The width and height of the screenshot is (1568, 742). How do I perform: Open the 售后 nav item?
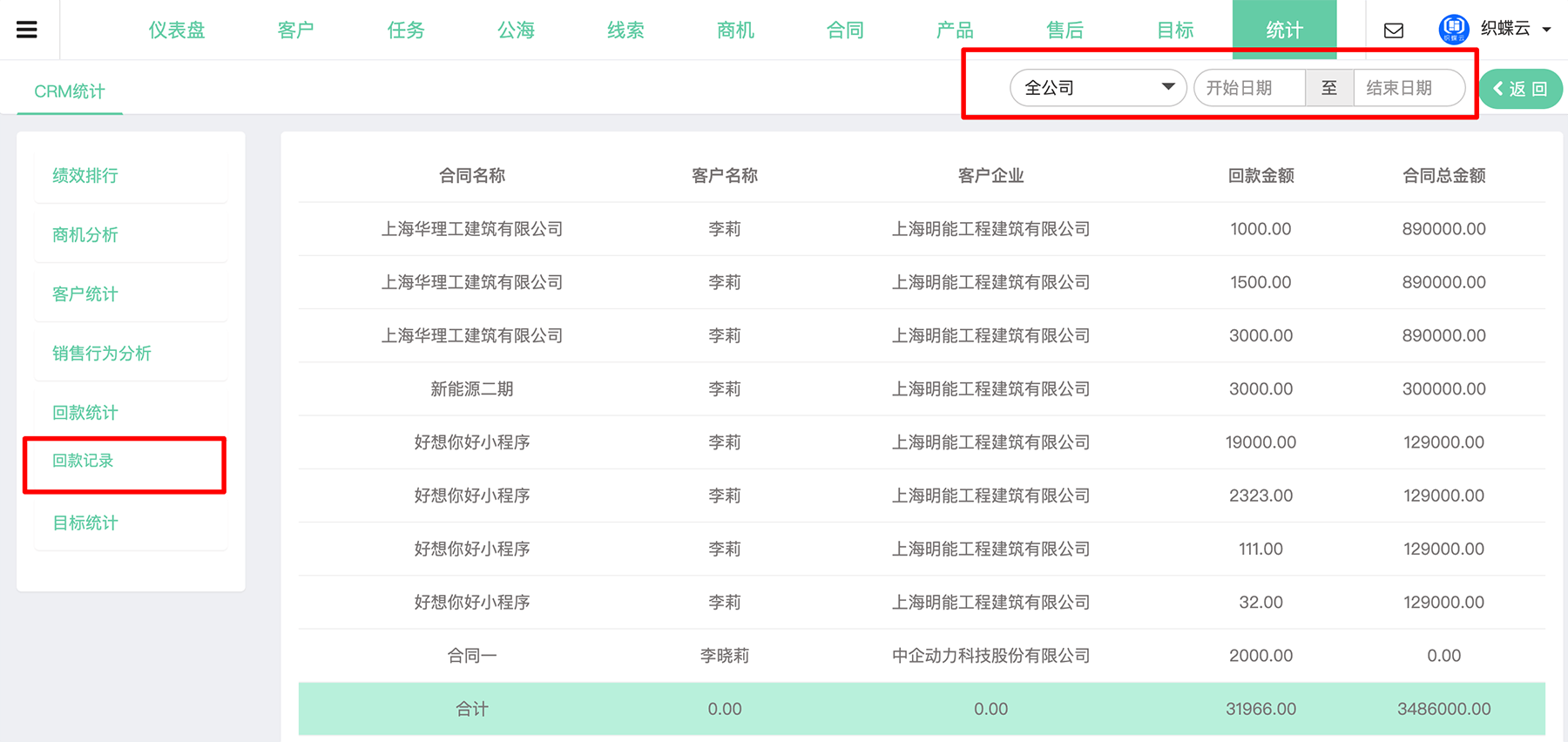click(x=1064, y=30)
